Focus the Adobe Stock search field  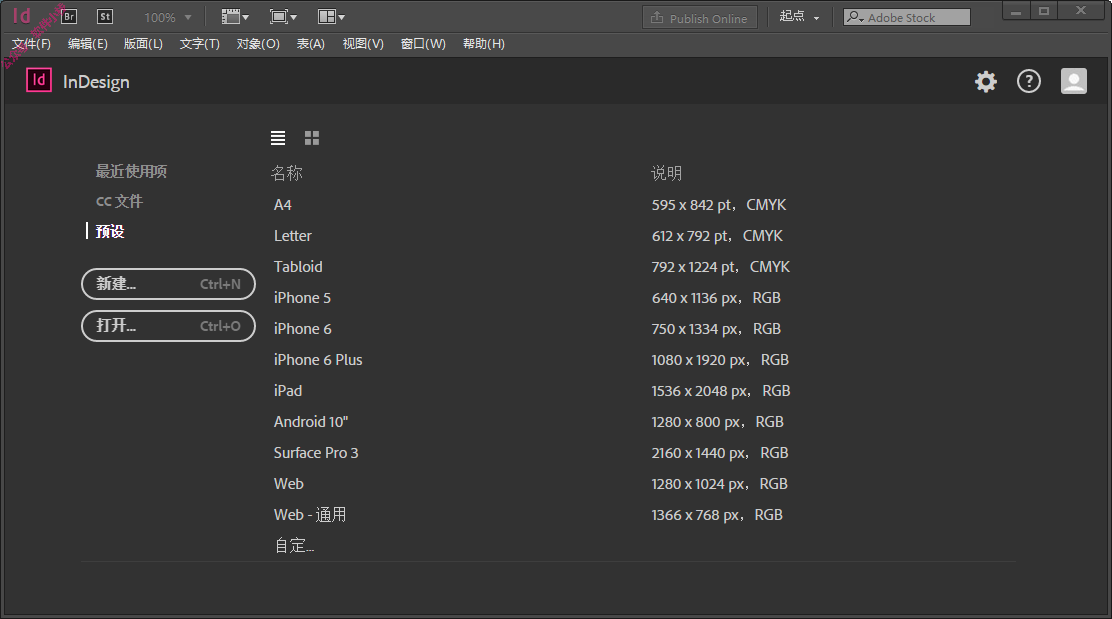click(906, 17)
